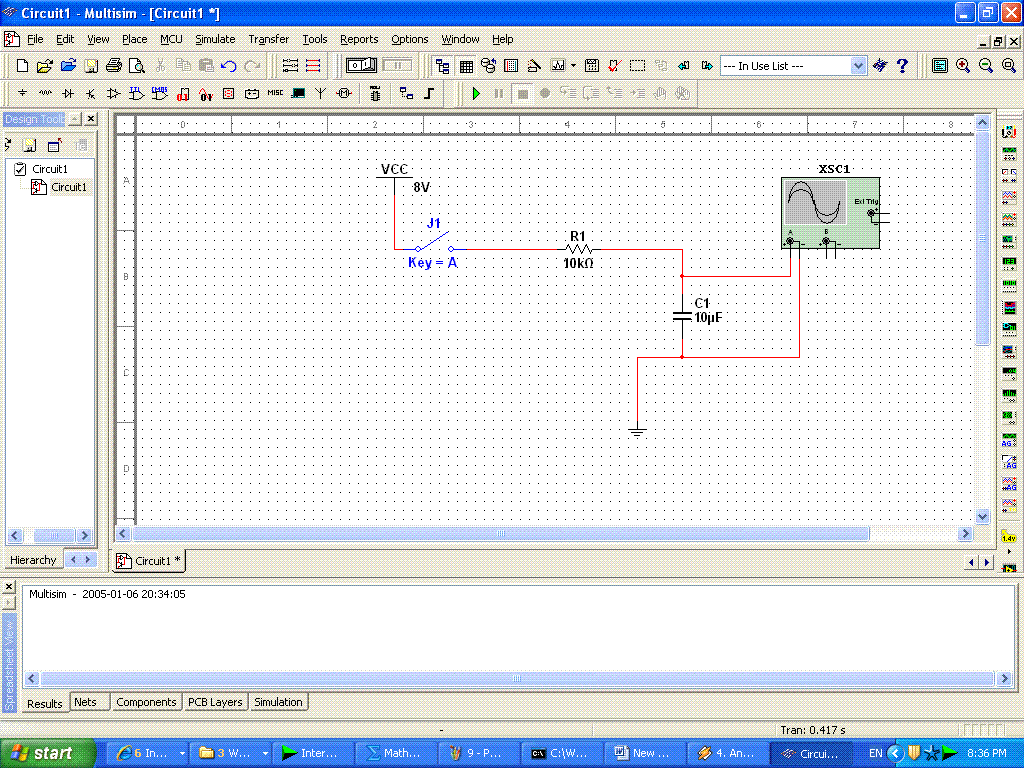
Task: Open the In Use List dropdown
Action: point(858,65)
